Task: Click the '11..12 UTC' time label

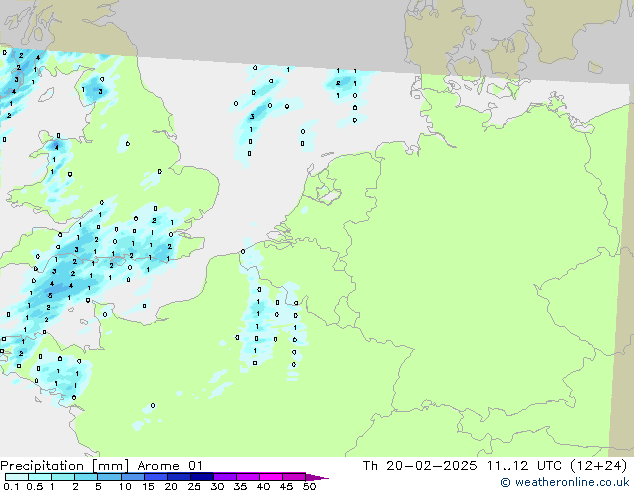Action: tap(524, 466)
